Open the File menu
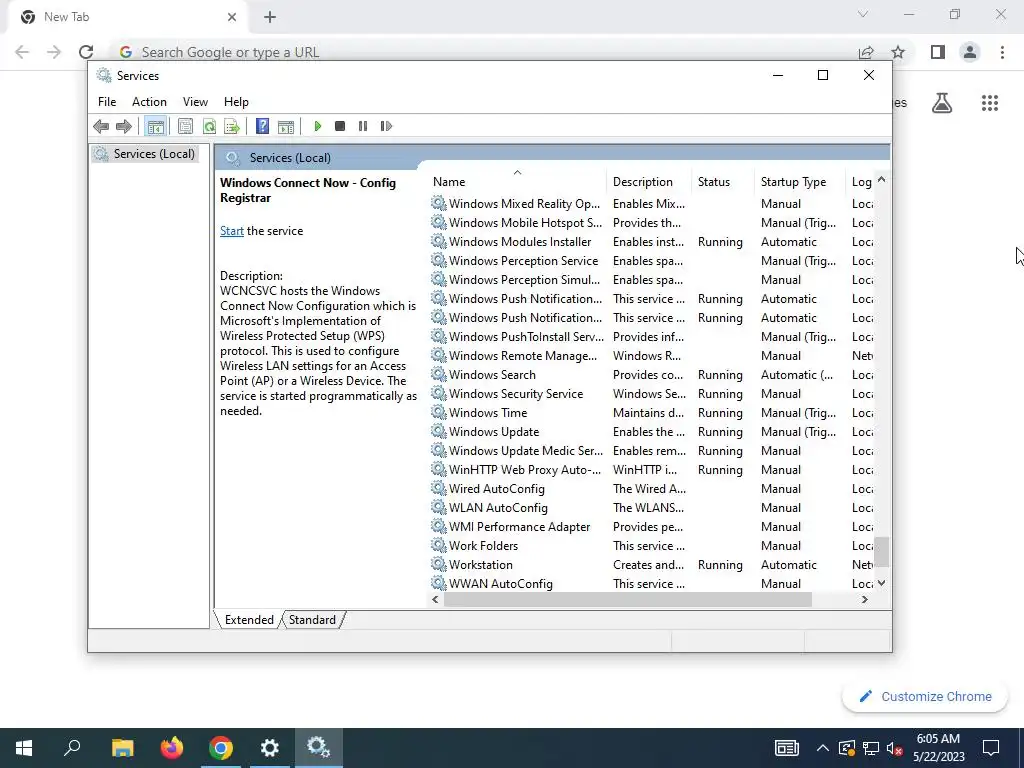1024x768 pixels. pos(107,102)
